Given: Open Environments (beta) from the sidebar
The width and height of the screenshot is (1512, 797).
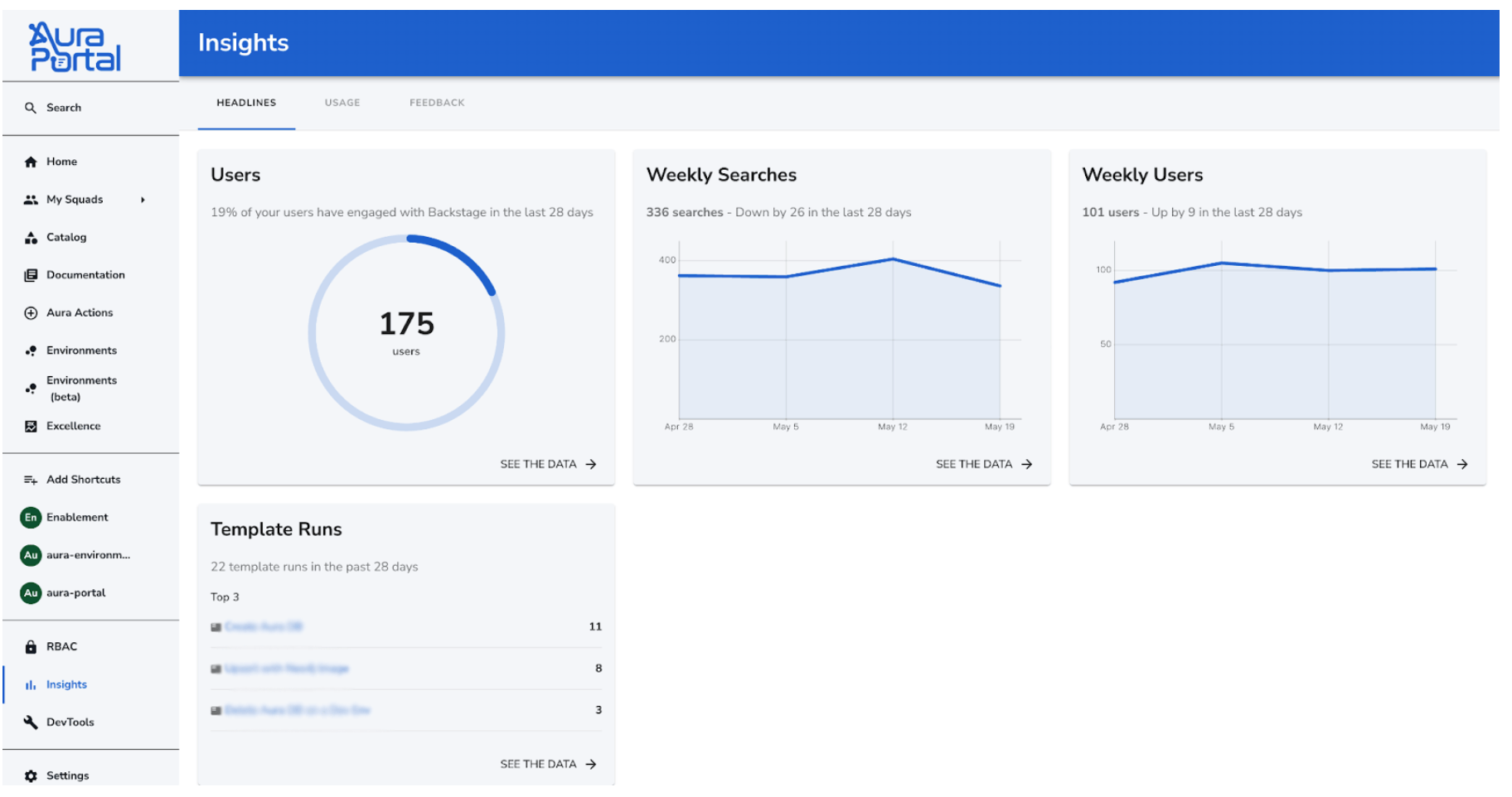Looking at the screenshot, I should [x=31, y=388].
